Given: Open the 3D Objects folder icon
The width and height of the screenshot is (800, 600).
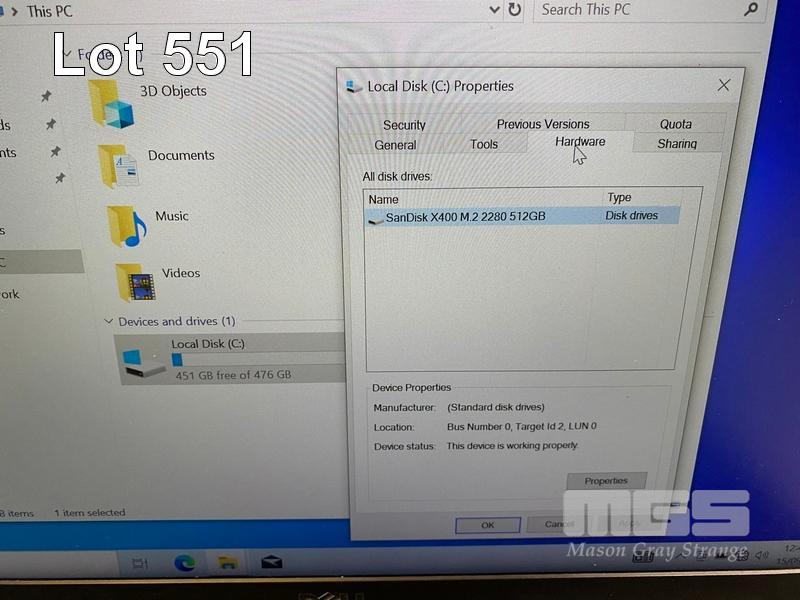Looking at the screenshot, I should pos(111,103).
